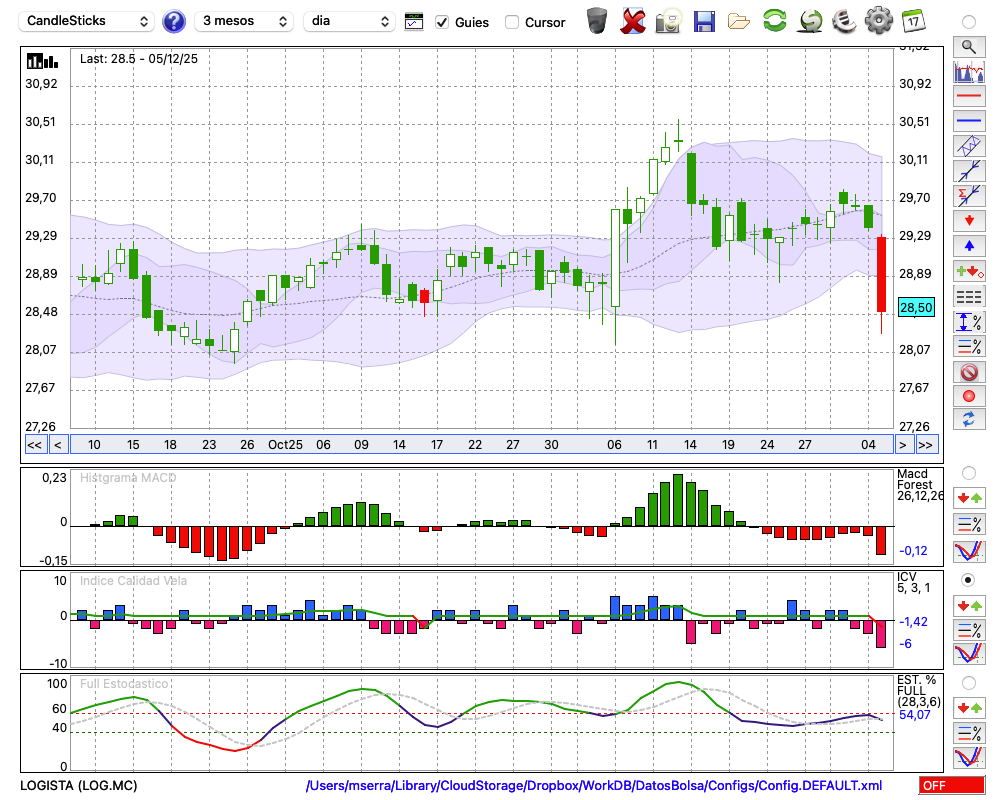Click the euro currency icon

[844, 20]
